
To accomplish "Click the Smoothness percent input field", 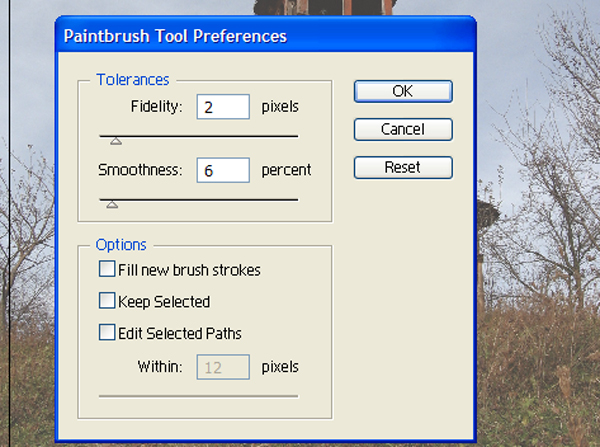I will [223, 170].
